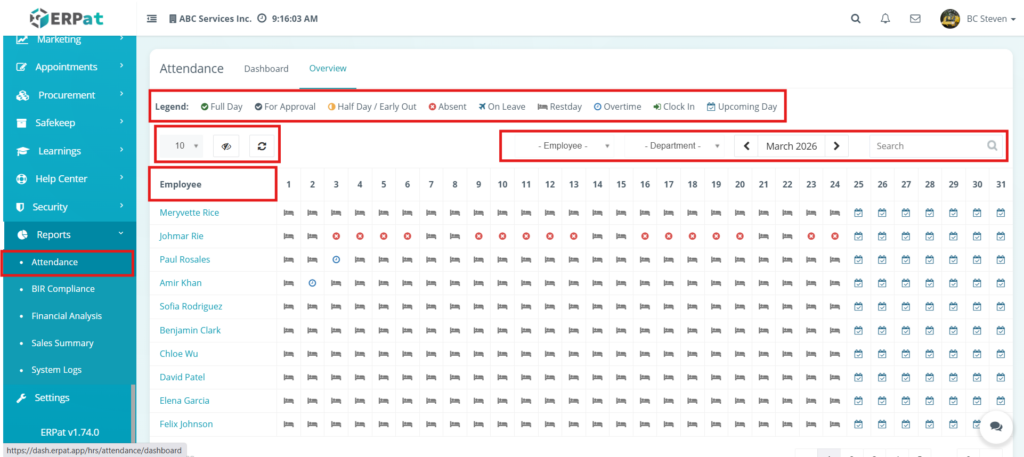Open the rows-per-page dropdown showing 10
1024x457 pixels.
[185, 146]
